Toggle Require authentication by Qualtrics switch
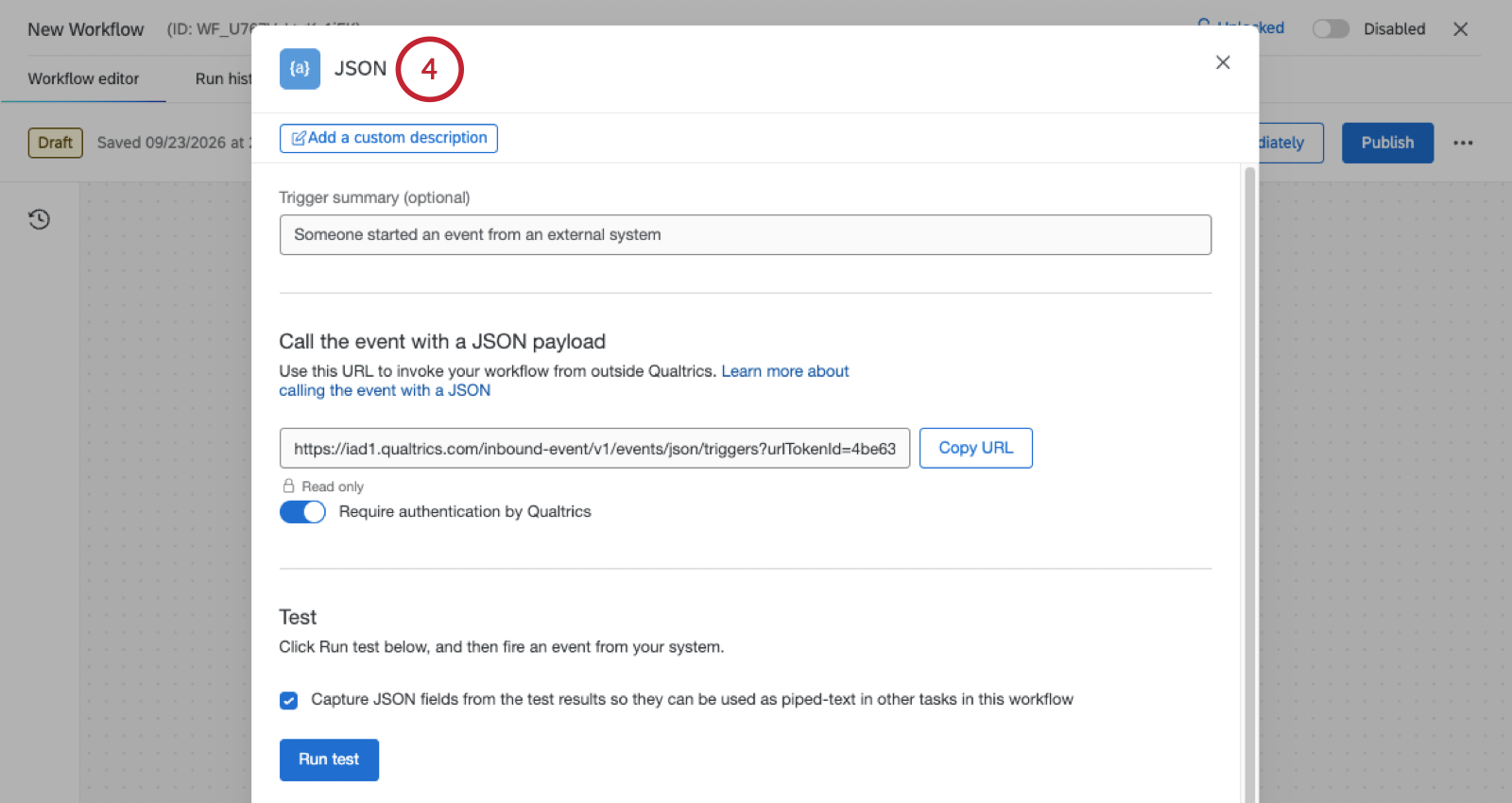The image size is (1512, 803). pos(302,512)
